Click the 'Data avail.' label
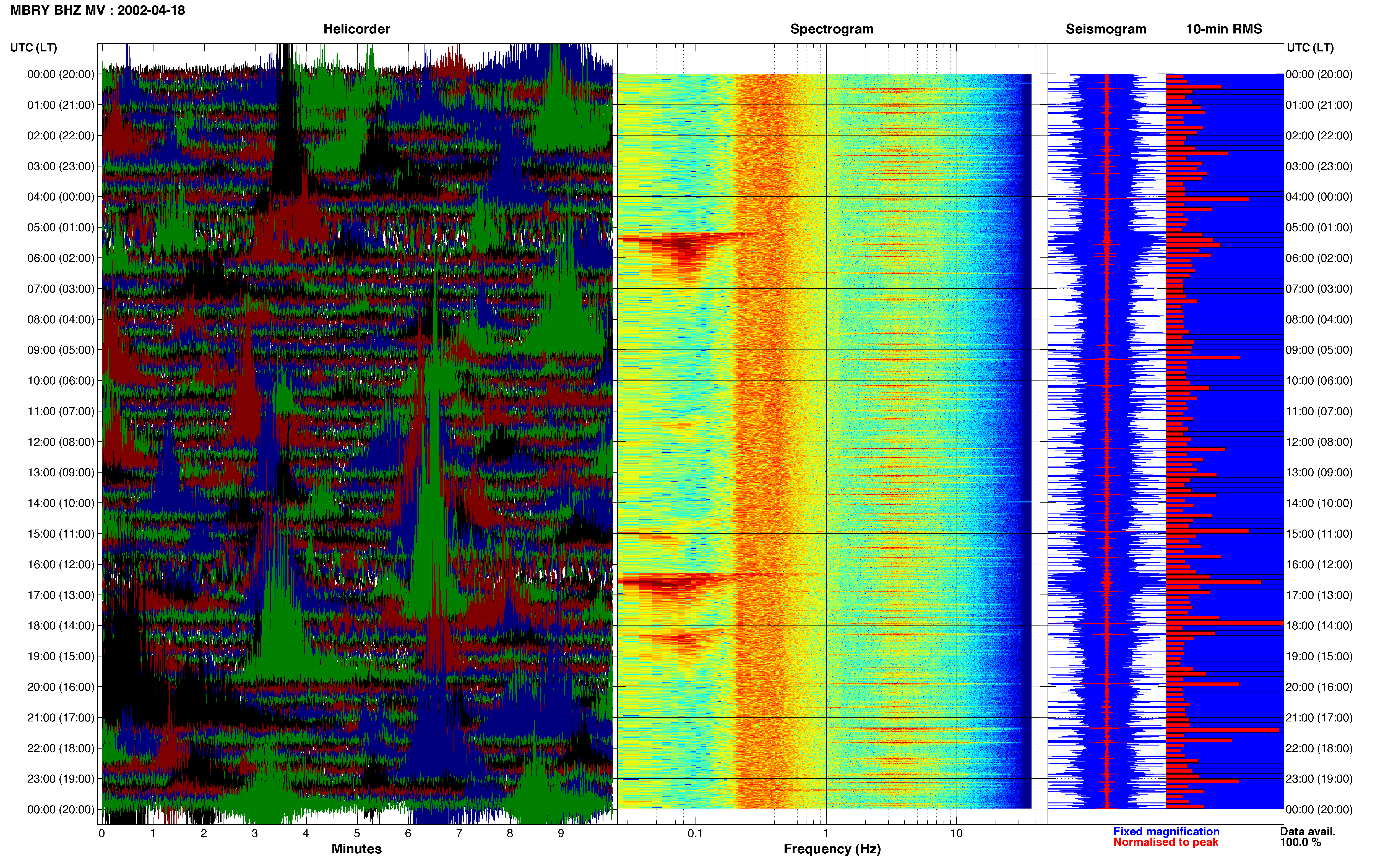Image resolution: width=1388 pixels, height=868 pixels. 1308,831
